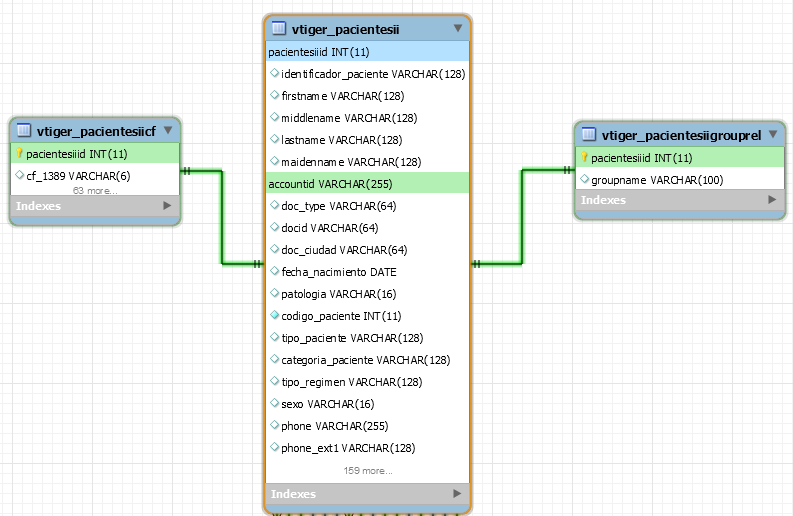Click the diamond icon beside phone_ext1
The height and width of the screenshot is (516, 793).
[275, 447]
